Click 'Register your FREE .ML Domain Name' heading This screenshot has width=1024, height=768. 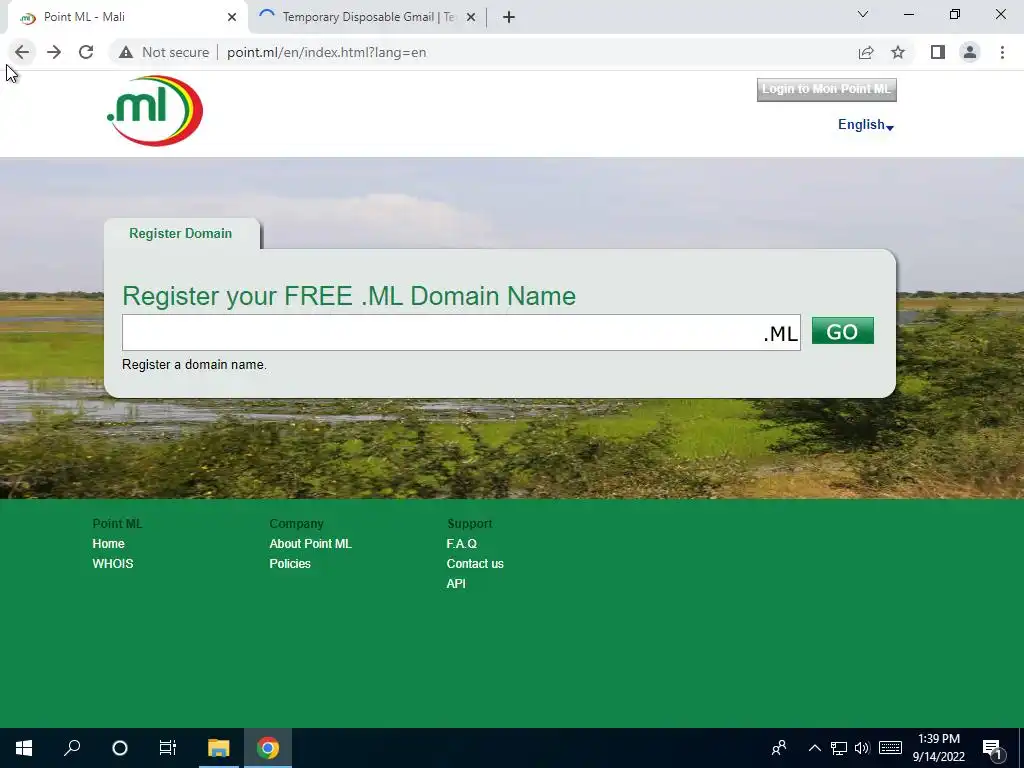pos(349,296)
